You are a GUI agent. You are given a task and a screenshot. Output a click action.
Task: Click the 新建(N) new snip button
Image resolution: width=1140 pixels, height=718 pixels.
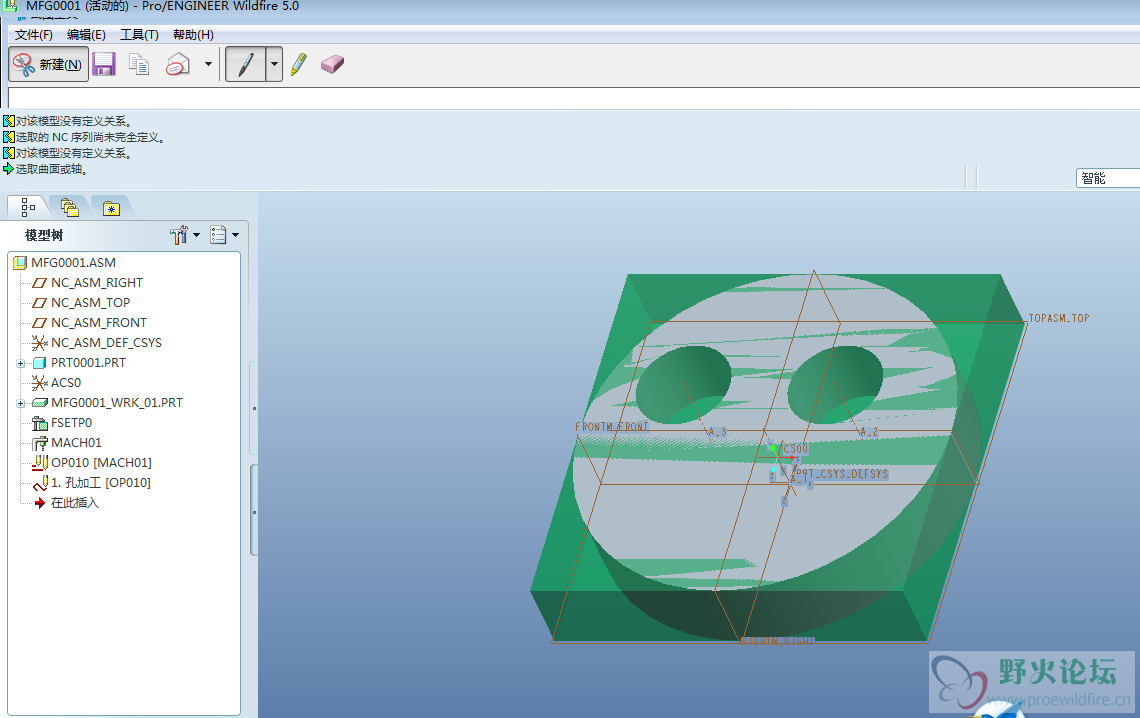49,65
